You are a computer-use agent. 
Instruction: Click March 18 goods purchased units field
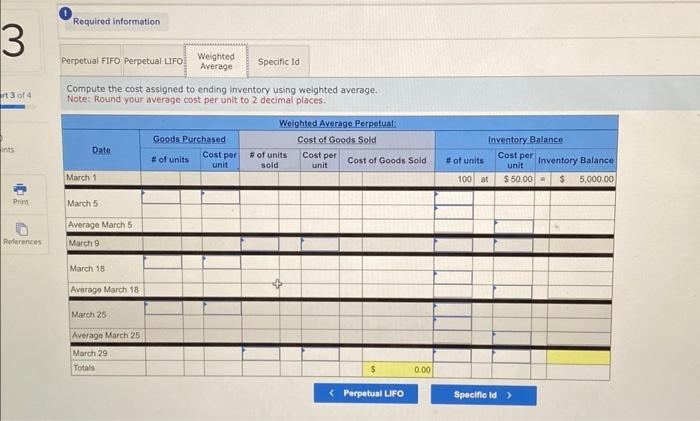point(162,262)
